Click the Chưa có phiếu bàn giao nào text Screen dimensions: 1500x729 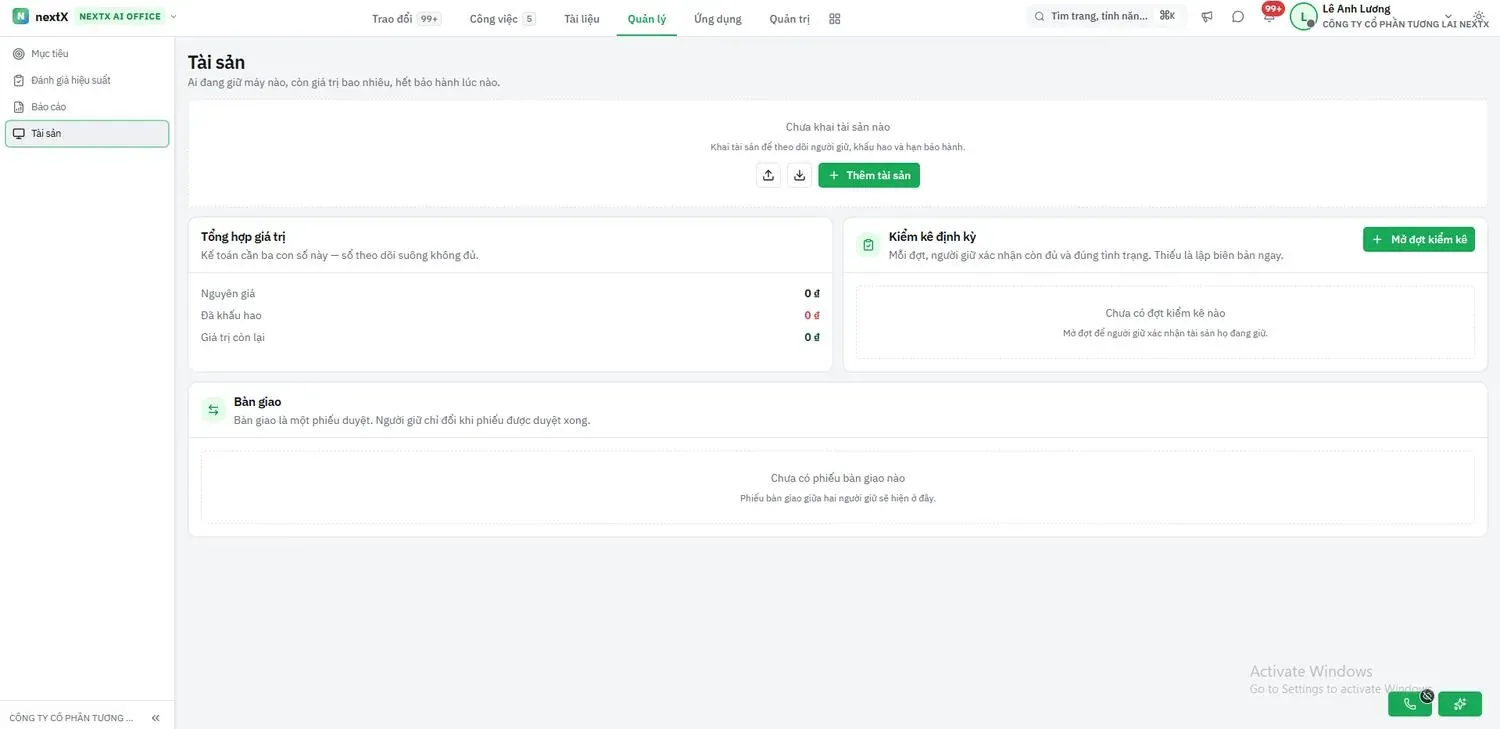tap(838, 479)
